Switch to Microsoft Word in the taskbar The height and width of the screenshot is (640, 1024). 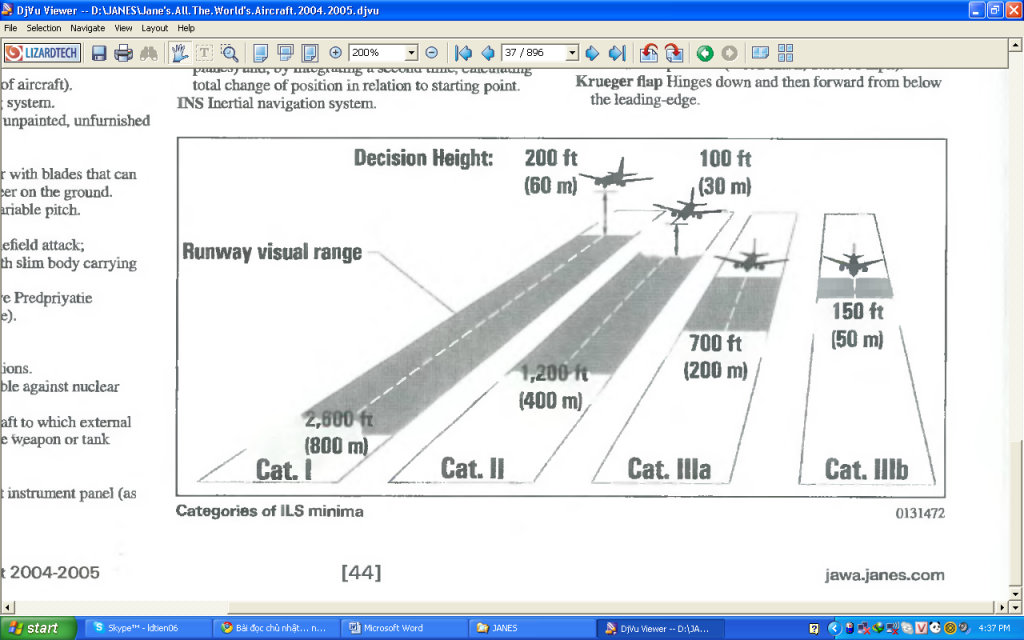tap(385, 628)
